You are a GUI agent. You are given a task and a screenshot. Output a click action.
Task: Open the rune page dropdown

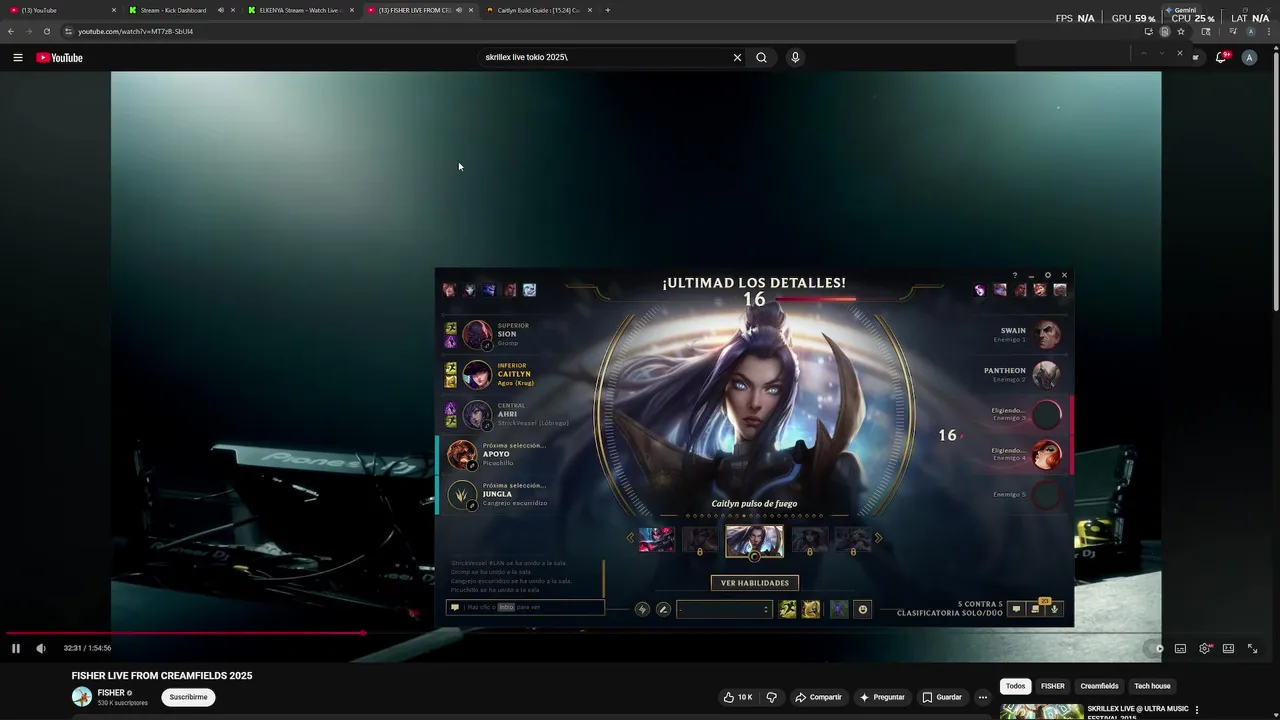[725, 609]
